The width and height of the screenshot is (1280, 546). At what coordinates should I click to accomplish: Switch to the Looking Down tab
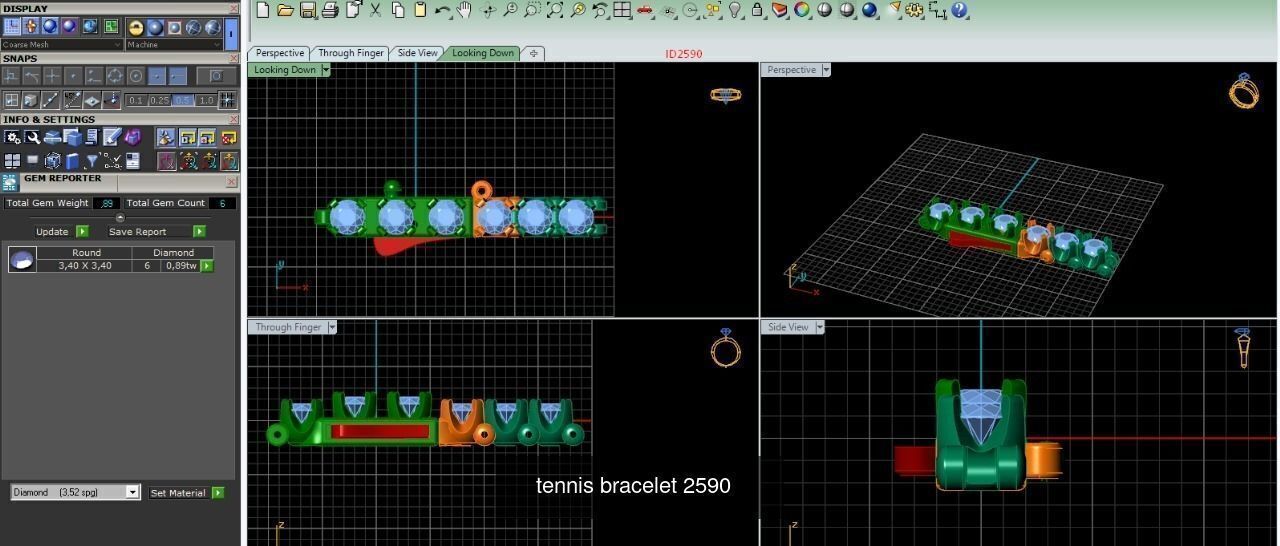pyautogui.click(x=483, y=53)
